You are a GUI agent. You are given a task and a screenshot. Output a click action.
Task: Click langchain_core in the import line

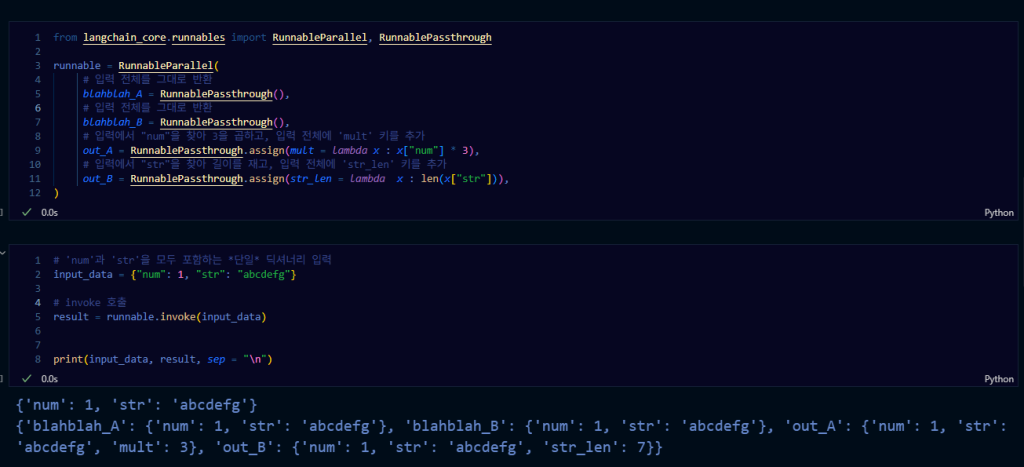(x=124, y=38)
